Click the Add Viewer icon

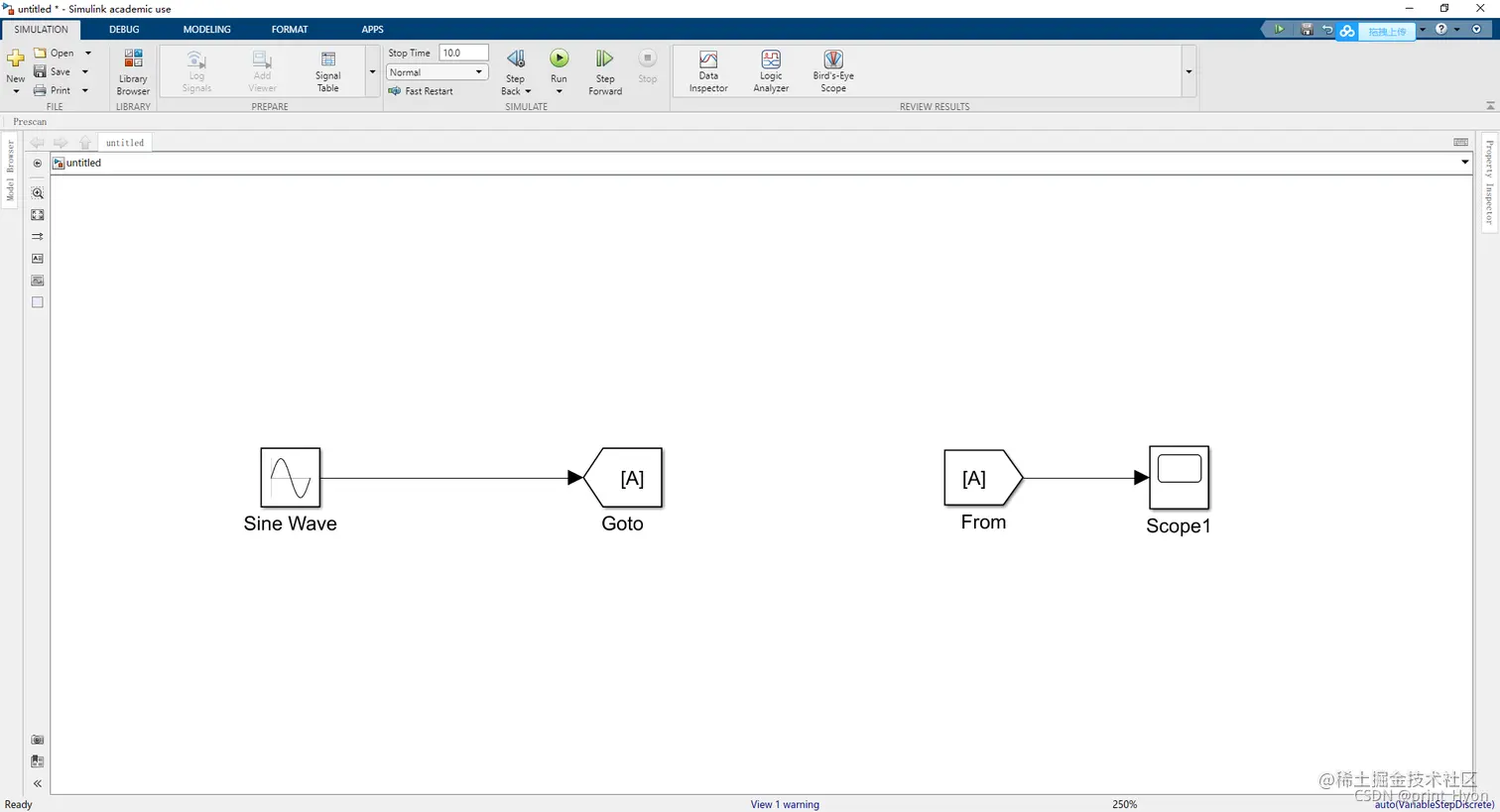(x=262, y=59)
